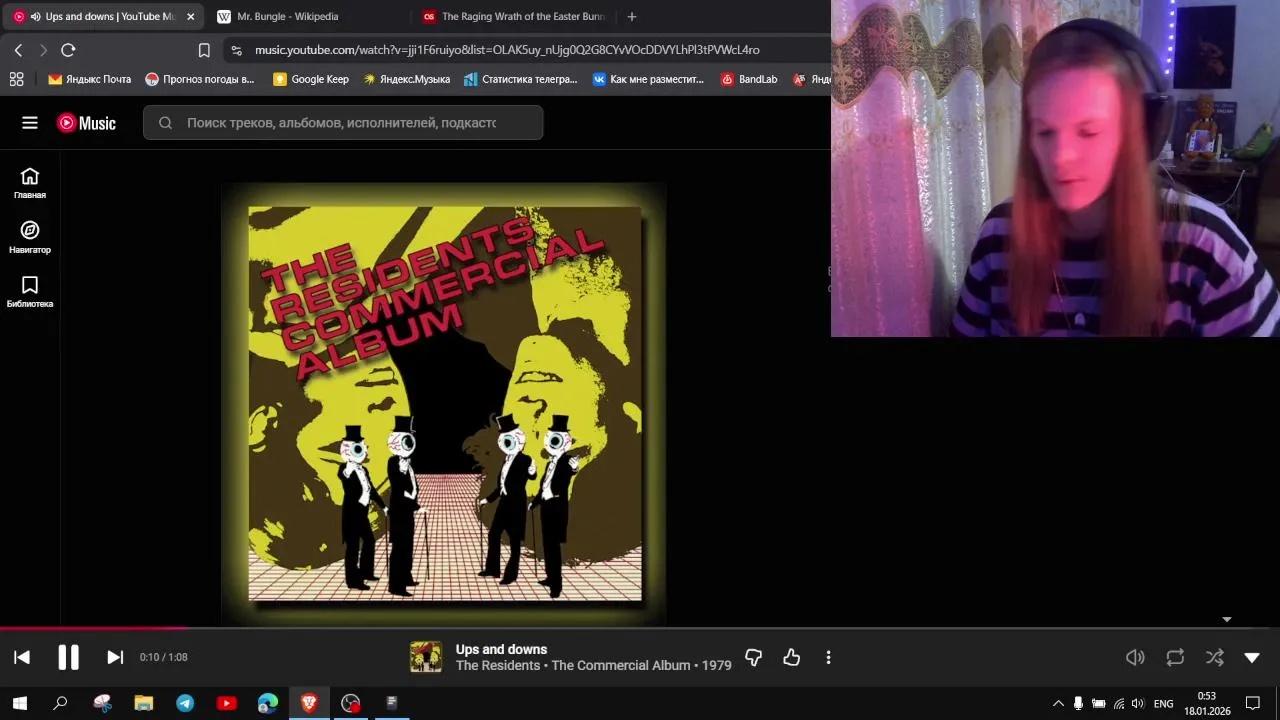
Task: Click the site settings icon in address bar
Action: (236, 50)
